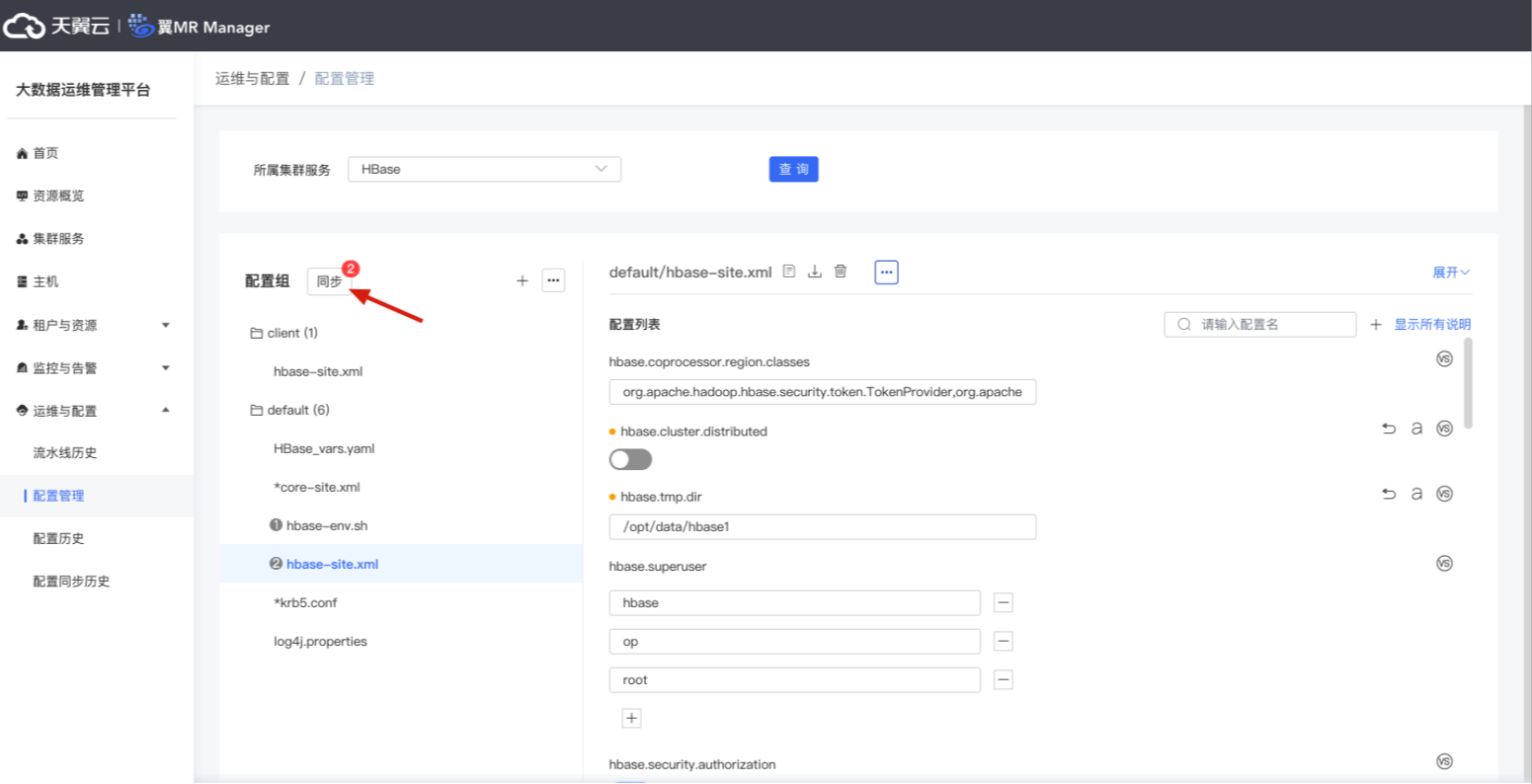Open 配置同步历史 submenu item
The width and height of the screenshot is (1532, 784).
click(x=71, y=582)
